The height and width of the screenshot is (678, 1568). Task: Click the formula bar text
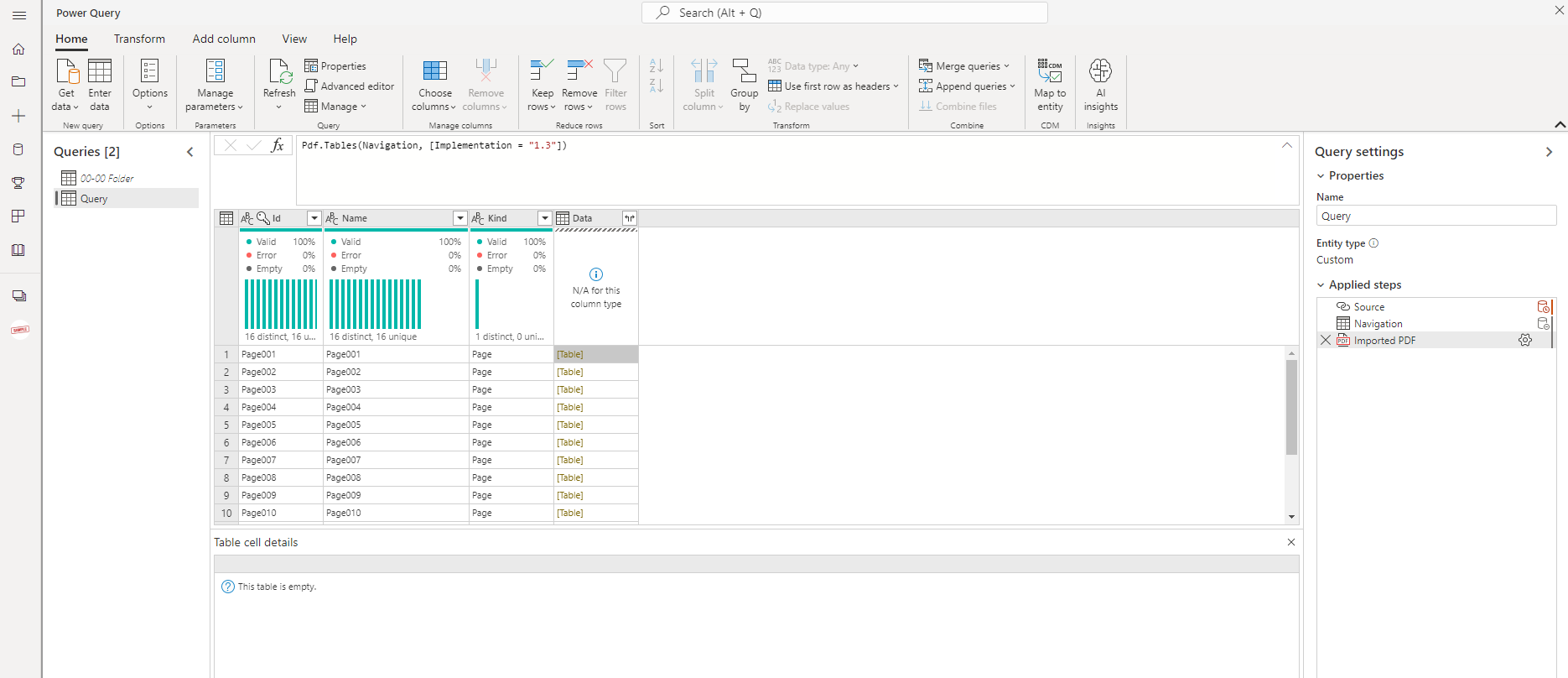tap(434, 145)
